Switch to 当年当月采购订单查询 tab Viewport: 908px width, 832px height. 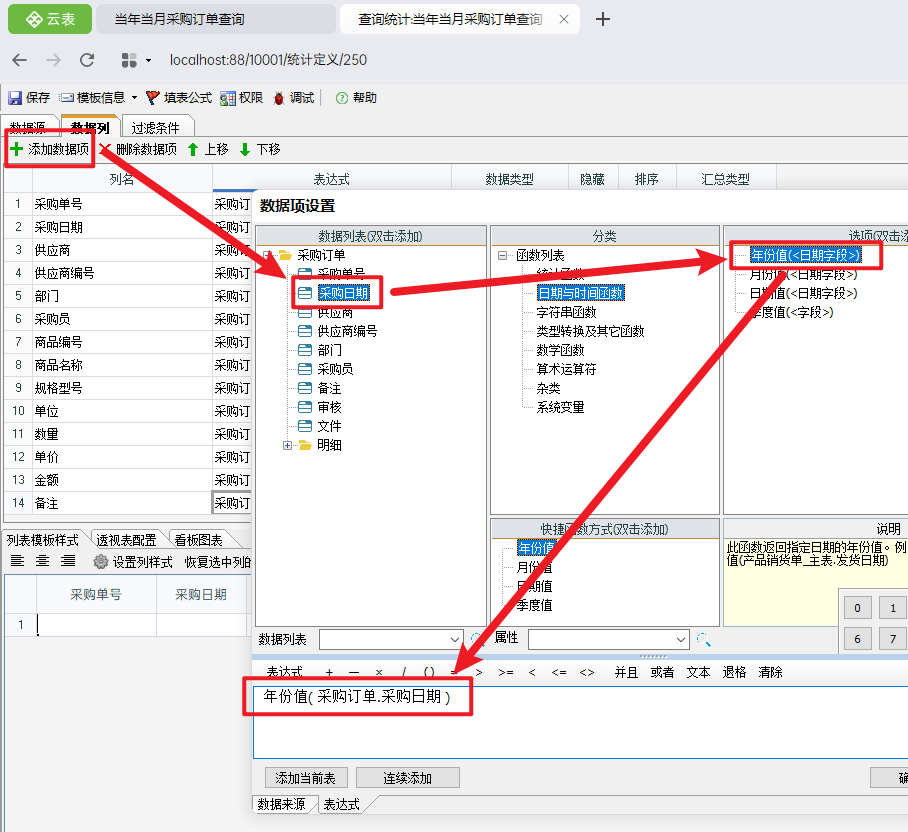pyautogui.click(x=215, y=19)
